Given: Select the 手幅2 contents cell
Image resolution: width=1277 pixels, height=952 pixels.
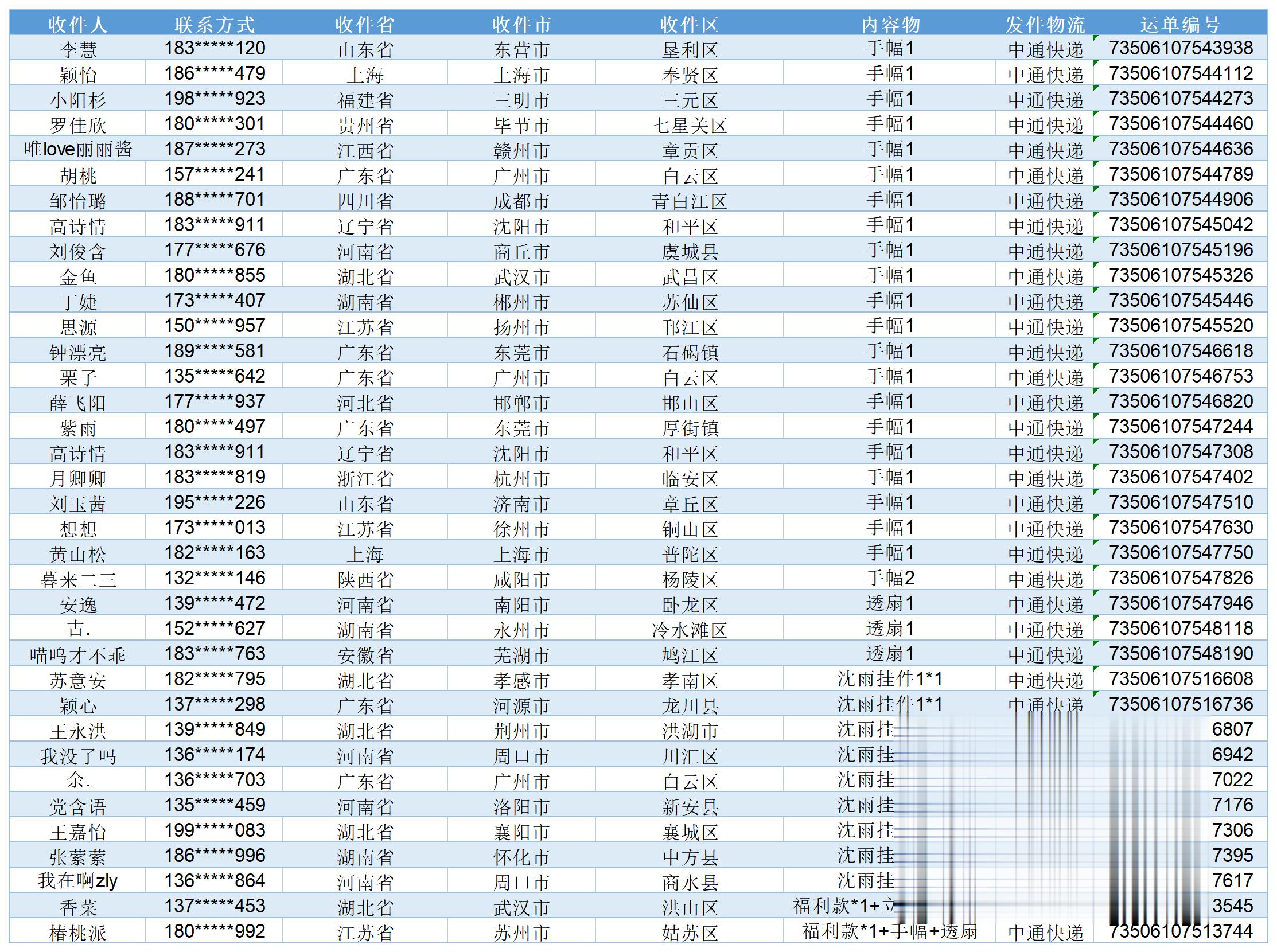Looking at the screenshot, I should coord(890,578).
